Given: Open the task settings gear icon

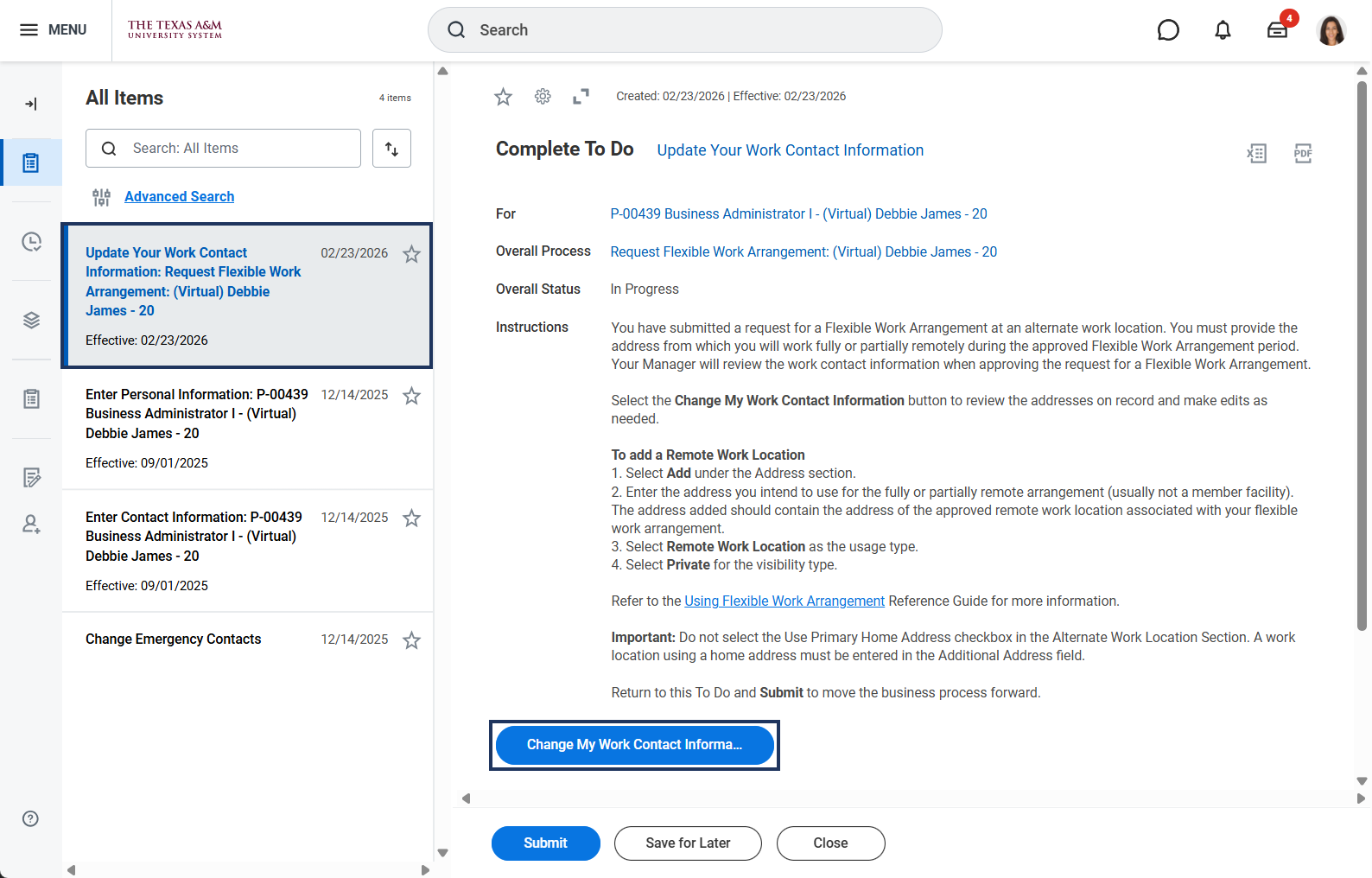Looking at the screenshot, I should click(543, 97).
